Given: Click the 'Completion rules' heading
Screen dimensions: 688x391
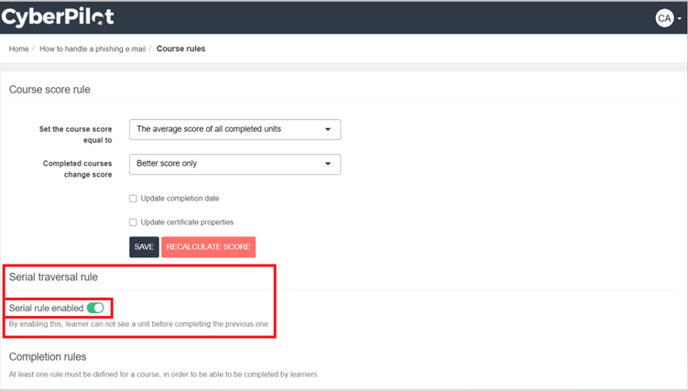Looking at the screenshot, I should 47,357.
